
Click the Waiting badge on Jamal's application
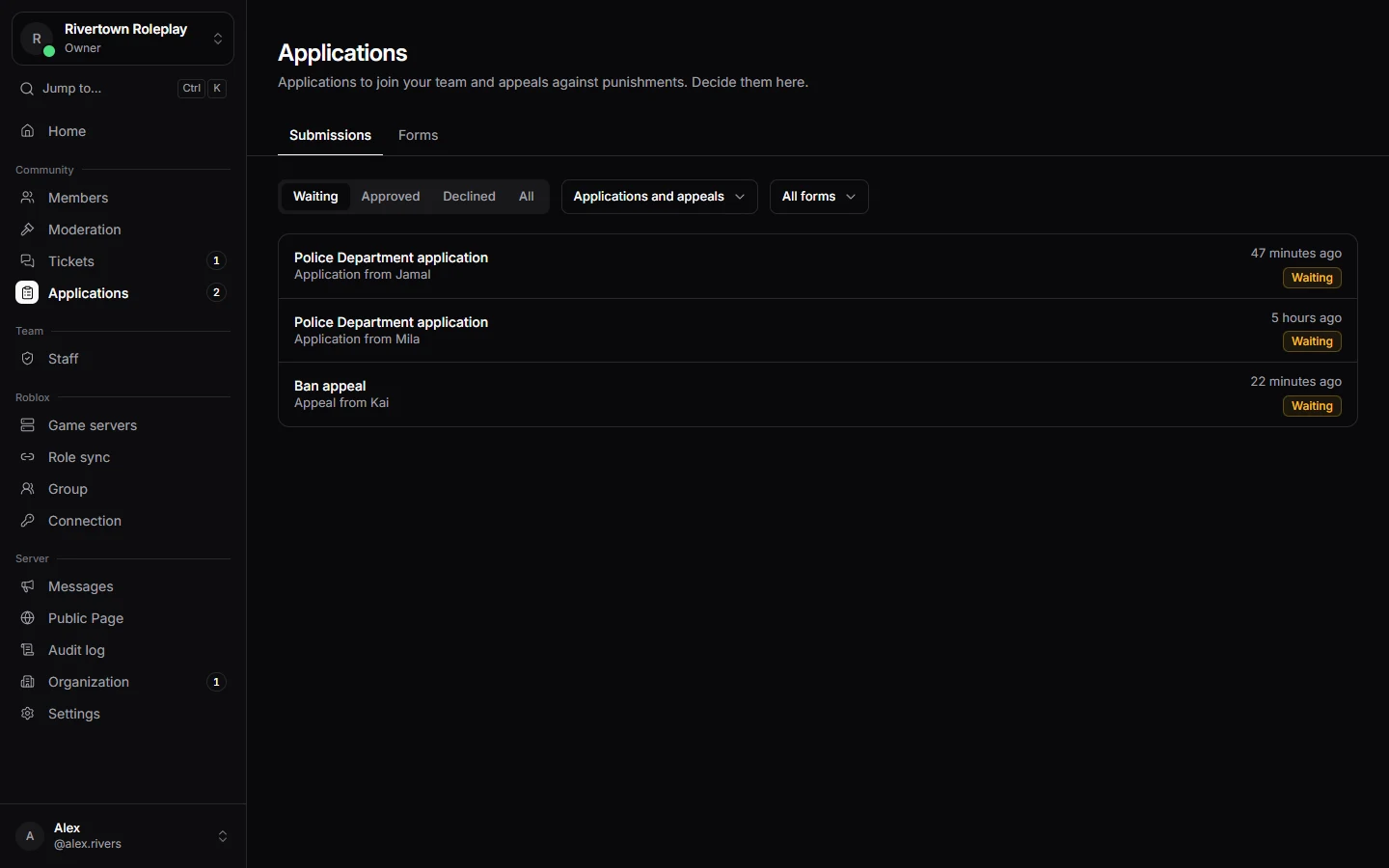pyautogui.click(x=1312, y=278)
